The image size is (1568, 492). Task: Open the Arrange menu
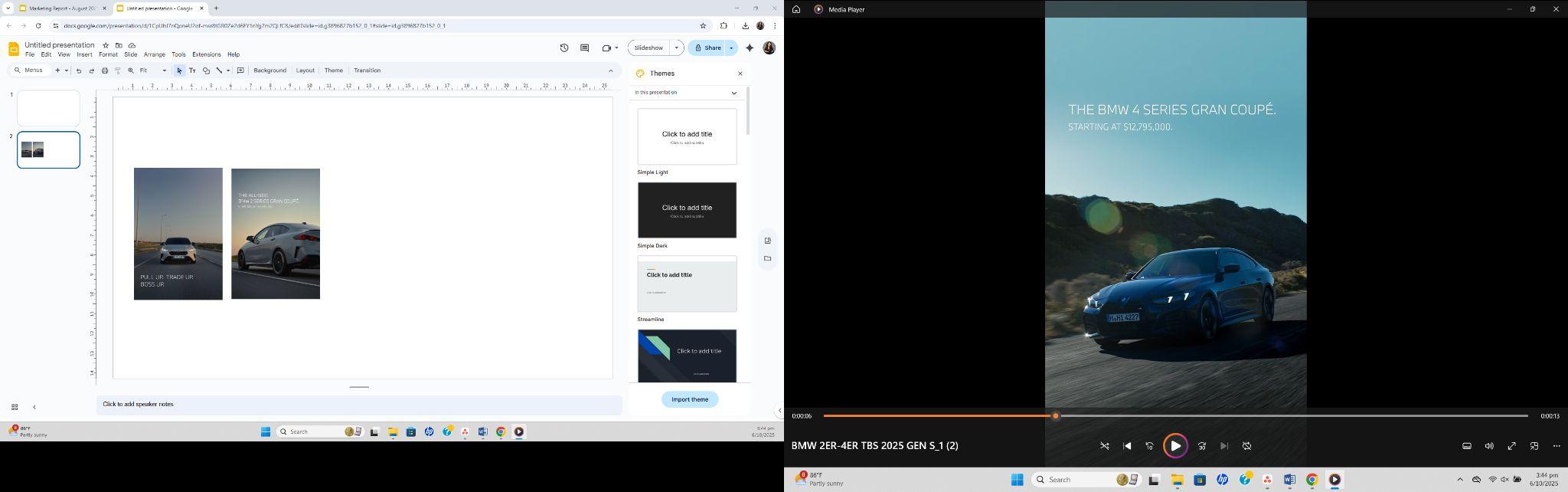tap(155, 54)
